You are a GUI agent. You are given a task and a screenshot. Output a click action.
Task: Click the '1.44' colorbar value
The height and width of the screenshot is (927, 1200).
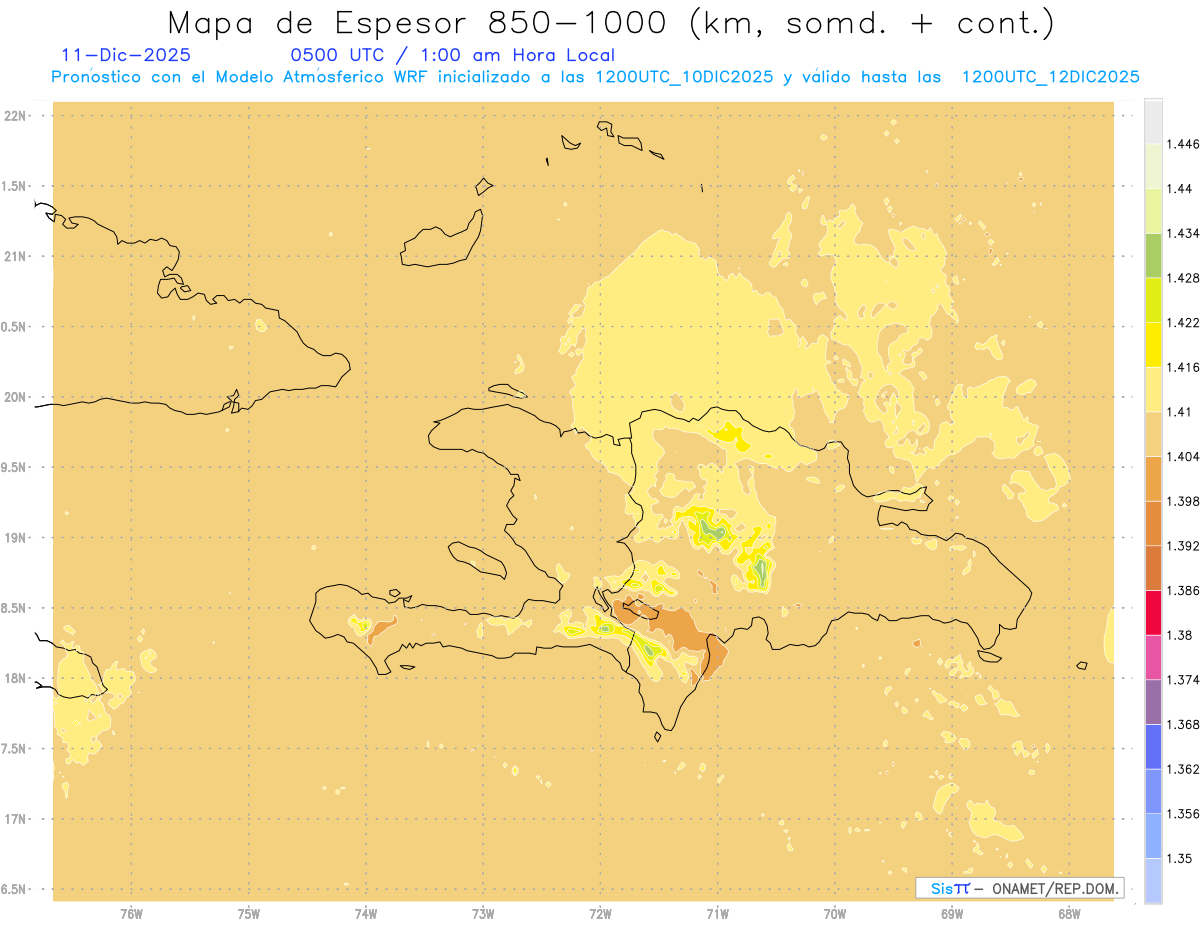click(x=1181, y=189)
